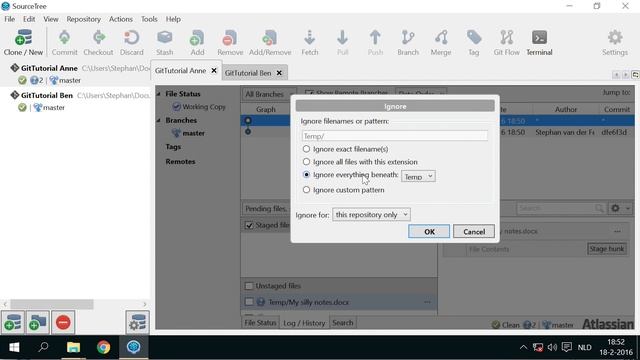Open the Merge toolbar icon
The width and height of the screenshot is (640, 360).
tap(441, 42)
